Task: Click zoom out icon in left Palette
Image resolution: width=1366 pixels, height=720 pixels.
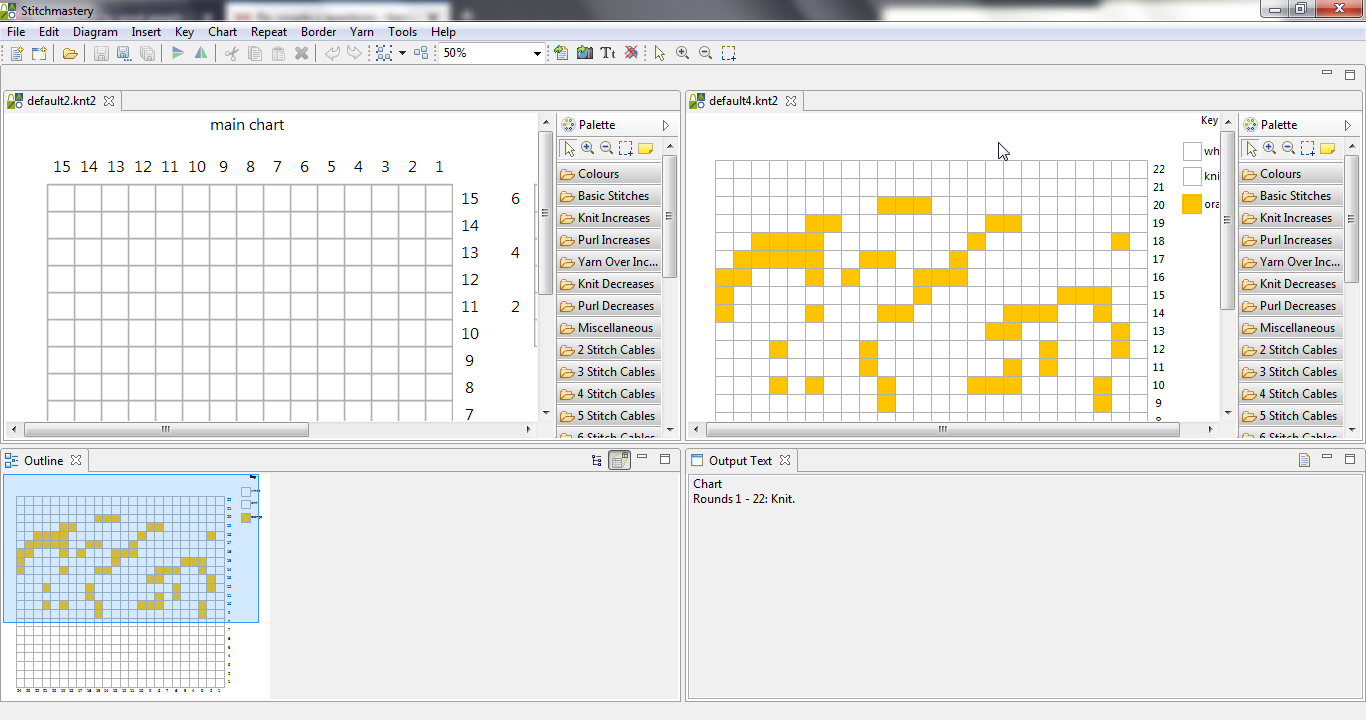Action: coord(606,149)
